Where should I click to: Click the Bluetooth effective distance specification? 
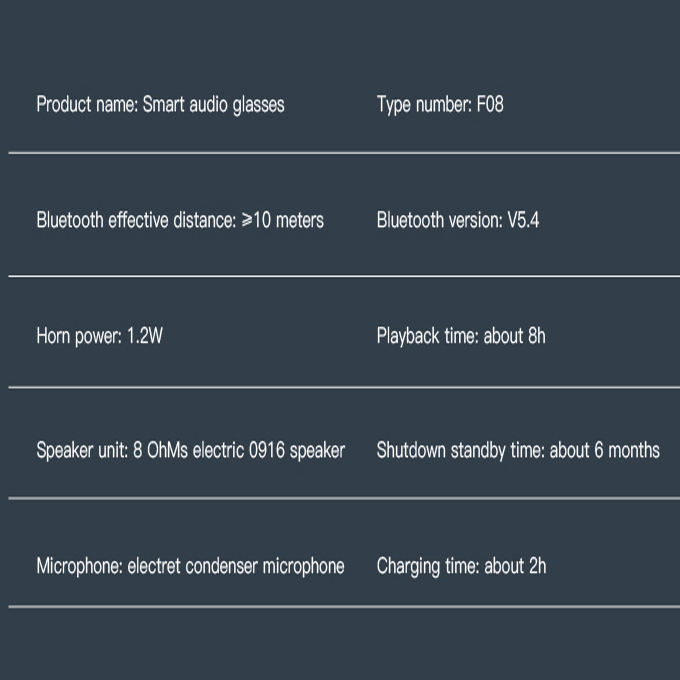click(x=180, y=220)
